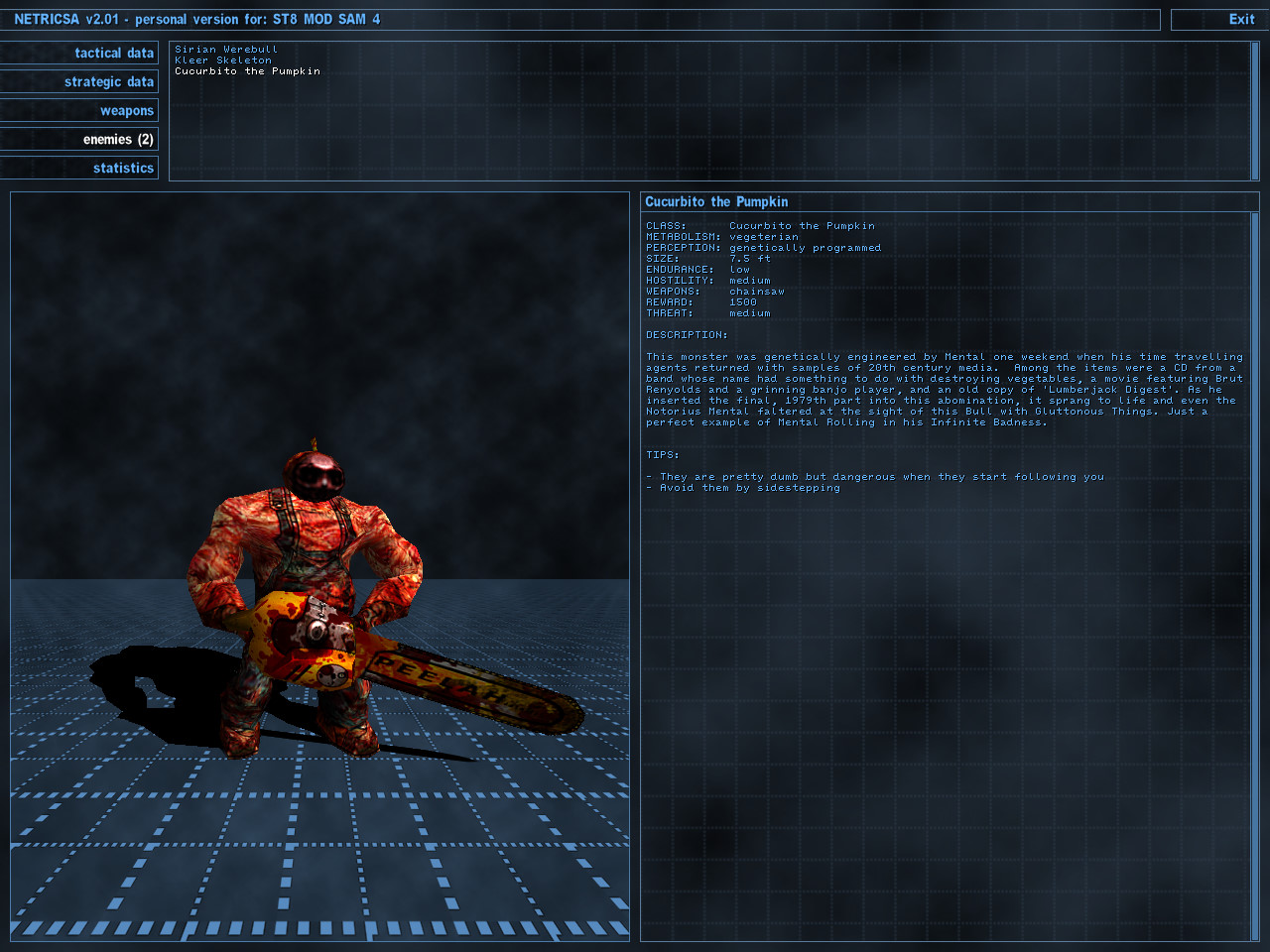Click the pumpkin head on the 3D model
This screenshot has height=952, width=1270.
(314, 478)
